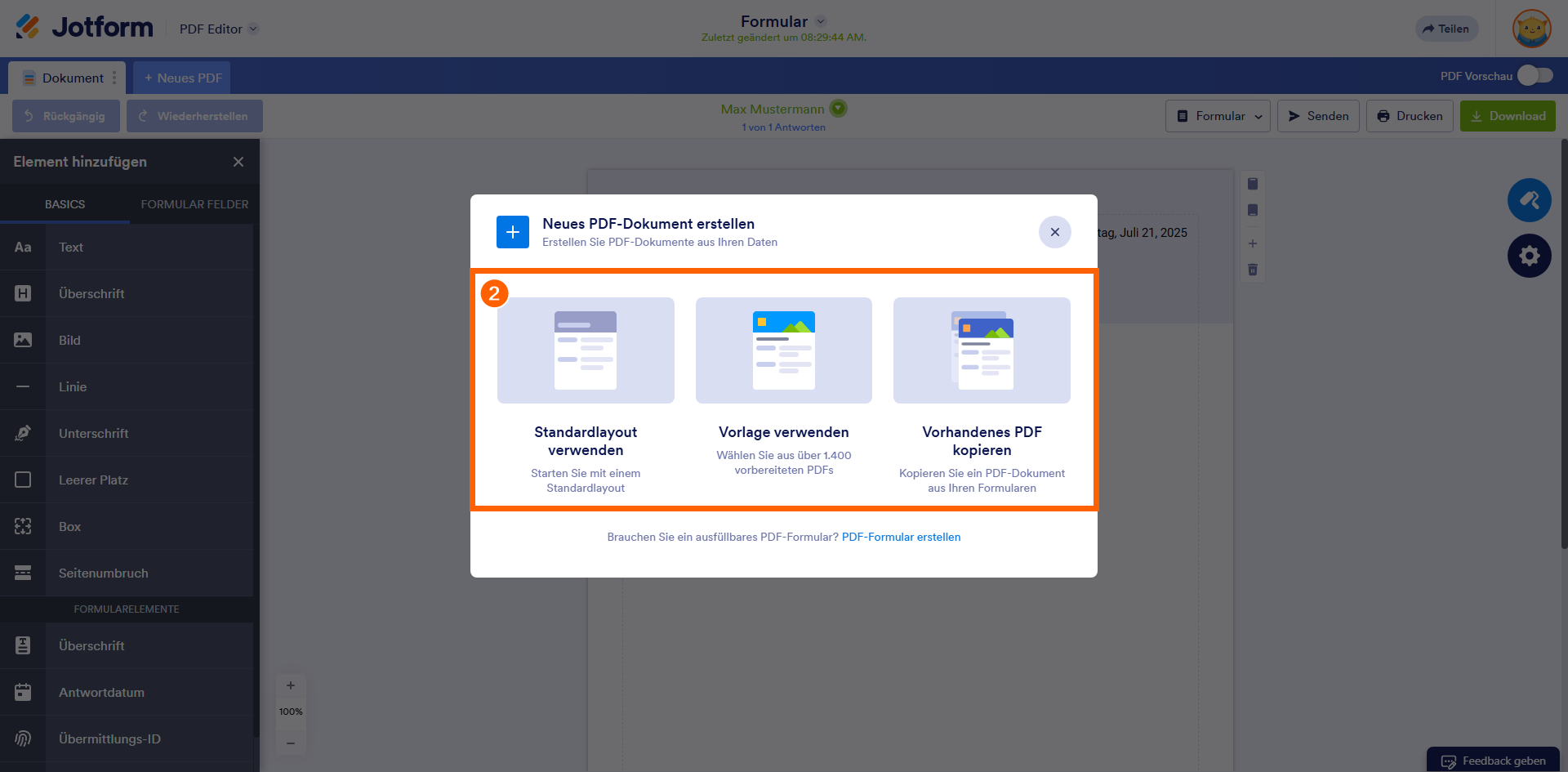This screenshot has height=772, width=1568.
Task: Add a Box element
Action: click(127, 526)
